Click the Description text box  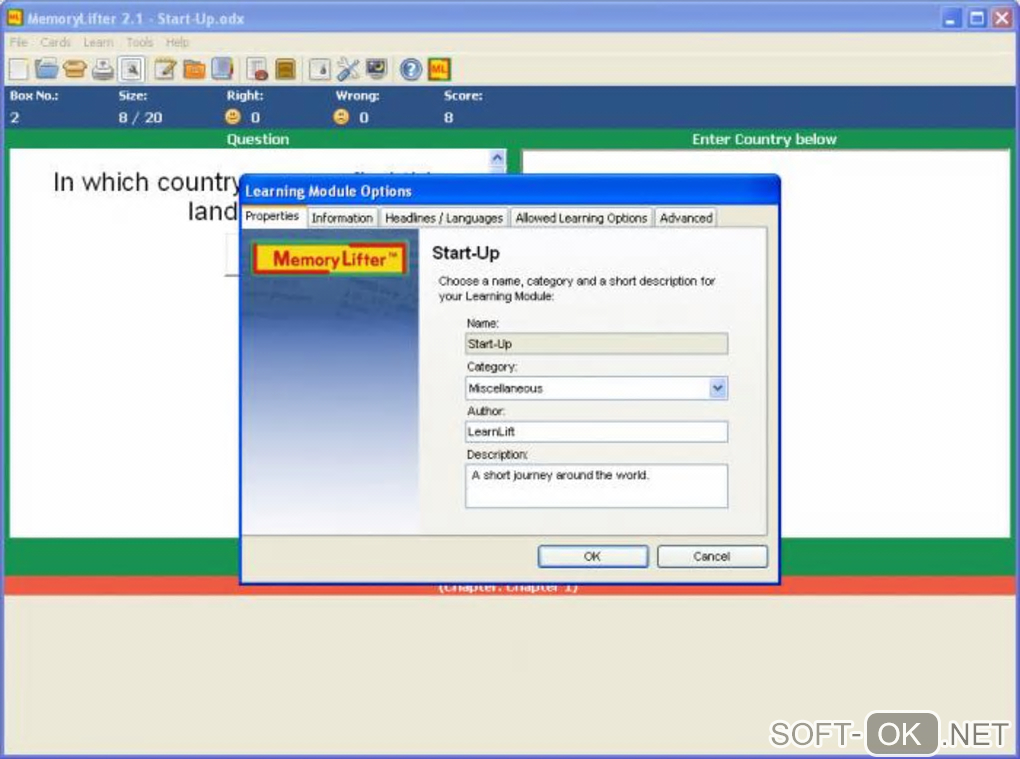(x=597, y=486)
